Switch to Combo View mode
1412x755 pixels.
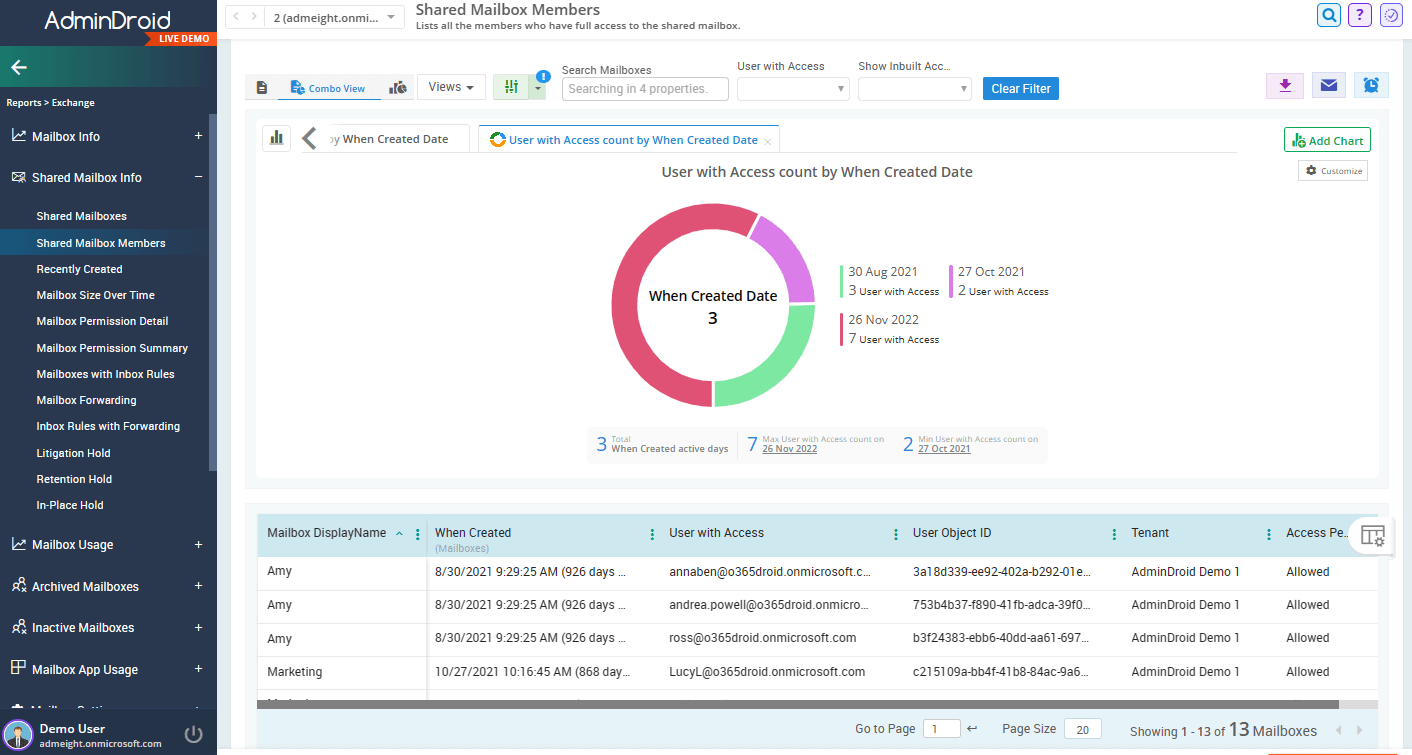click(328, 88)
